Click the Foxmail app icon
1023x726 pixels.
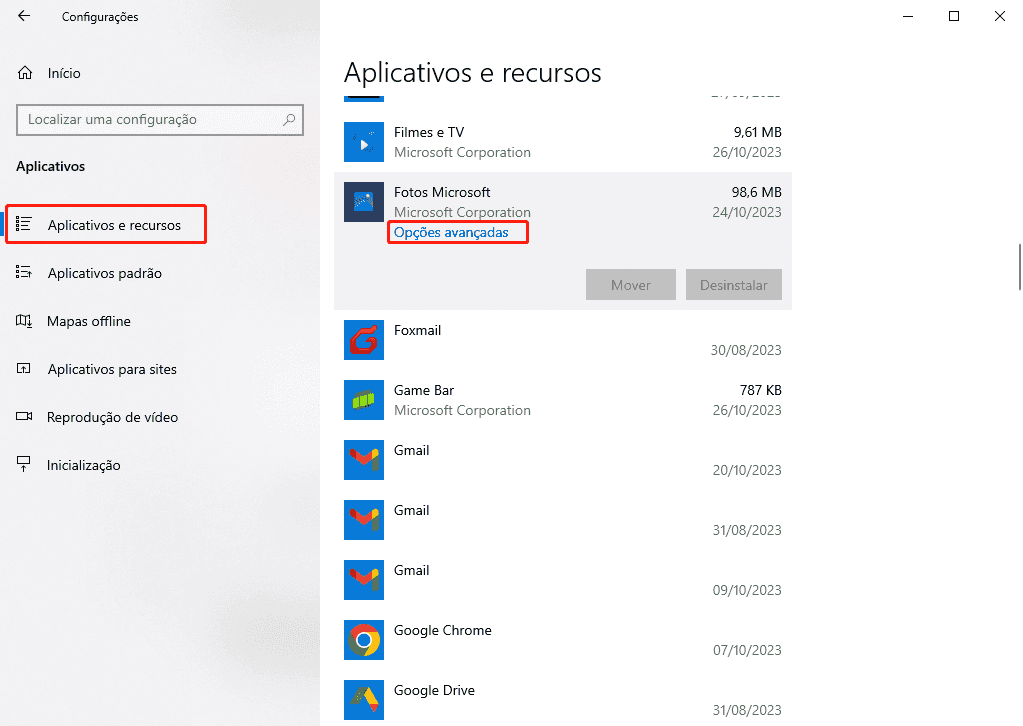pyautogui.click(x=363, y=340)
